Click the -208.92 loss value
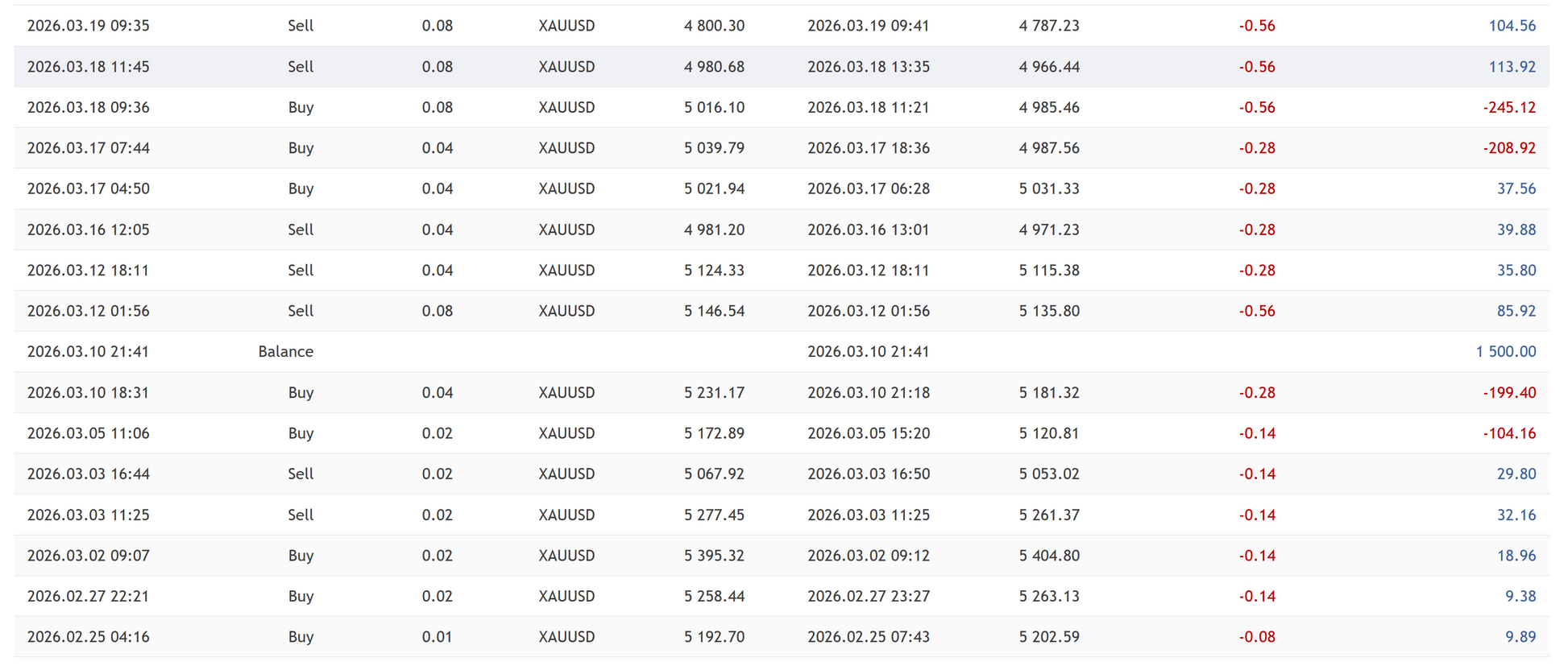 pos(1509,148)
